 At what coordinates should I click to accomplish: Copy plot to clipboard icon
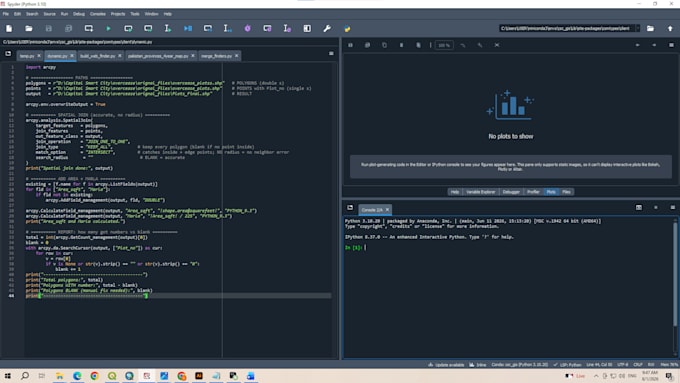pos(384,45)
